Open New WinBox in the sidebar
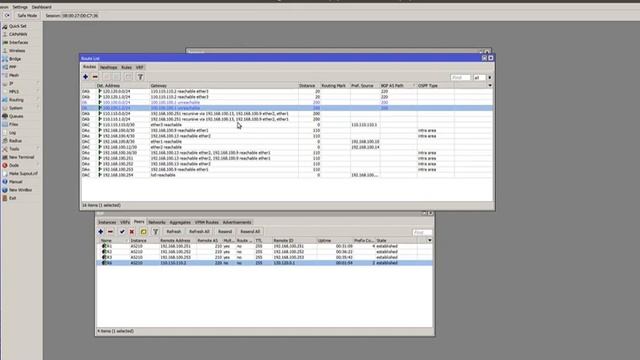 (20, 190)
